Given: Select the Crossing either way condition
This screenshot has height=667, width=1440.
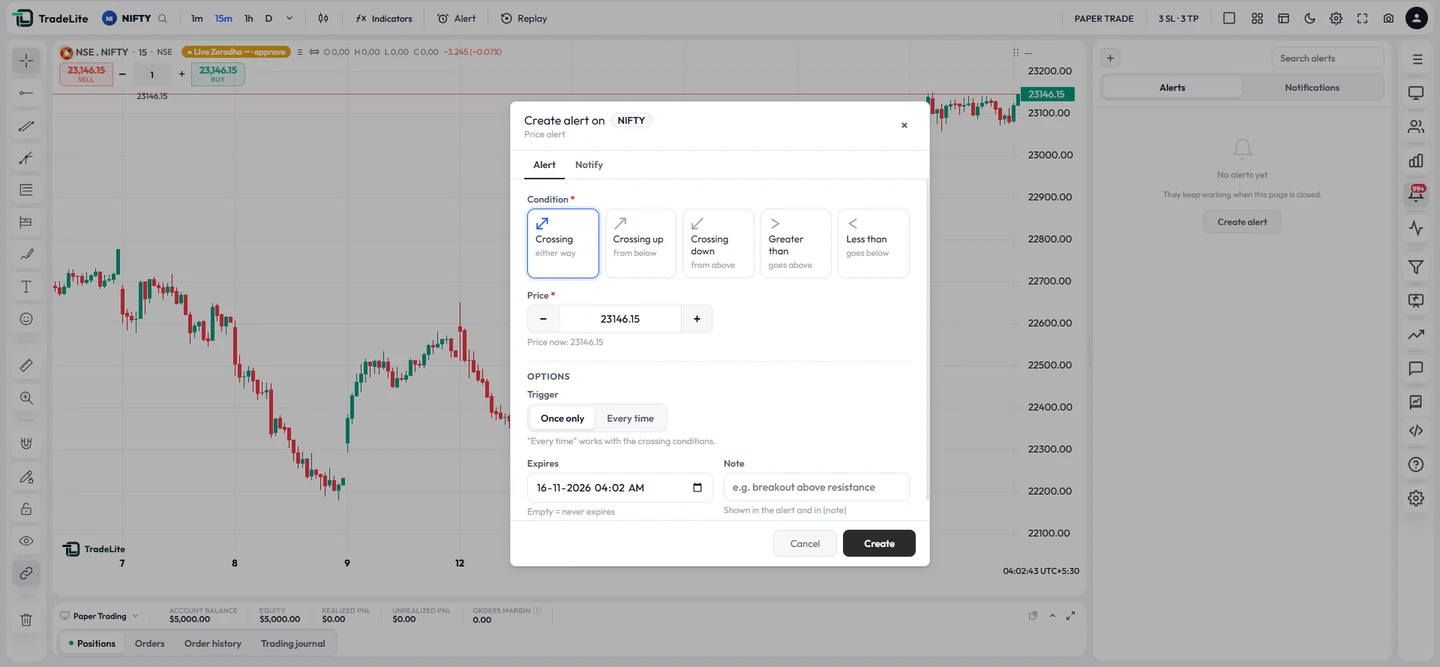Looking at the screenshot, I should tap(563, 243).
